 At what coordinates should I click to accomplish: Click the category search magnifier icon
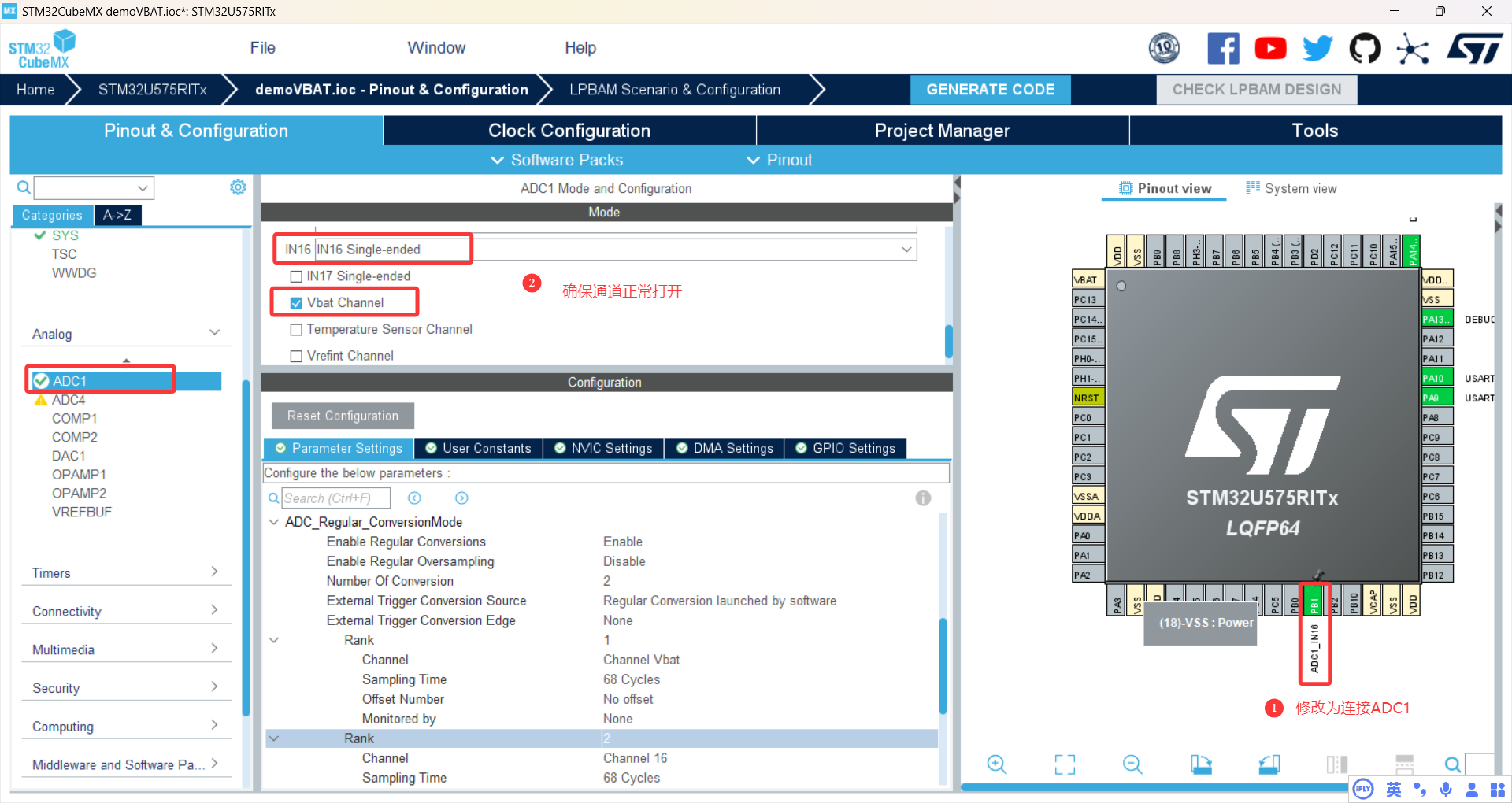coord(24,187)
